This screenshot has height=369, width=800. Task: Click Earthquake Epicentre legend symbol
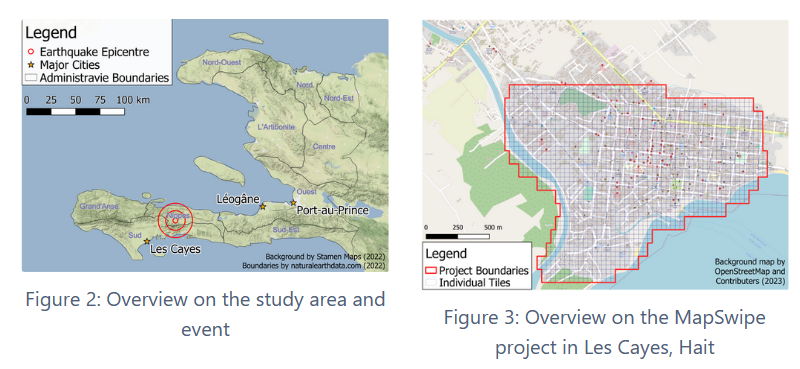pyautogui.click(x=31, y=52)
